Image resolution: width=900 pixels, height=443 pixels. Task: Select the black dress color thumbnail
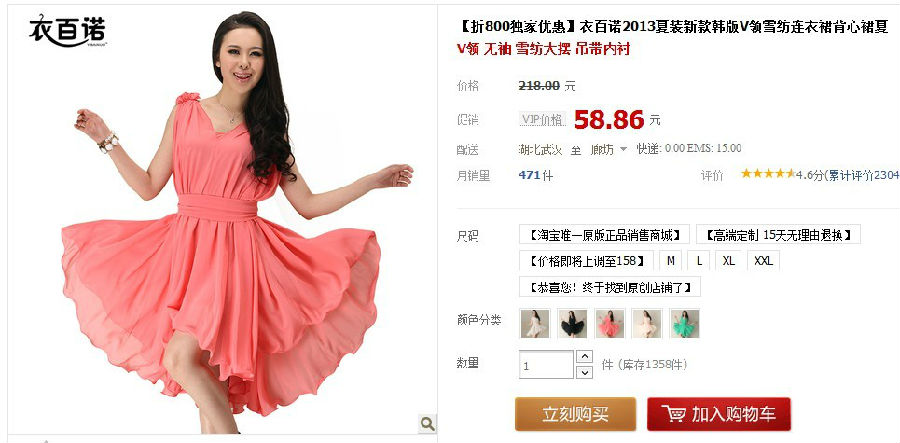(572, 323)
